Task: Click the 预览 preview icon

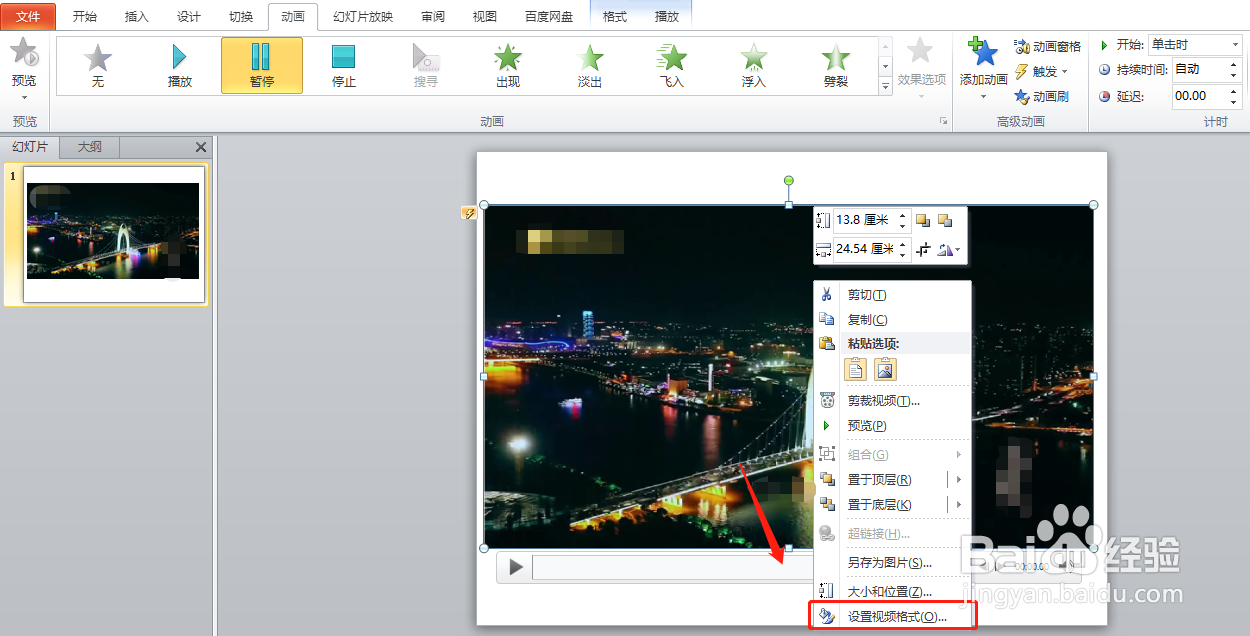Action: point(24,55)
